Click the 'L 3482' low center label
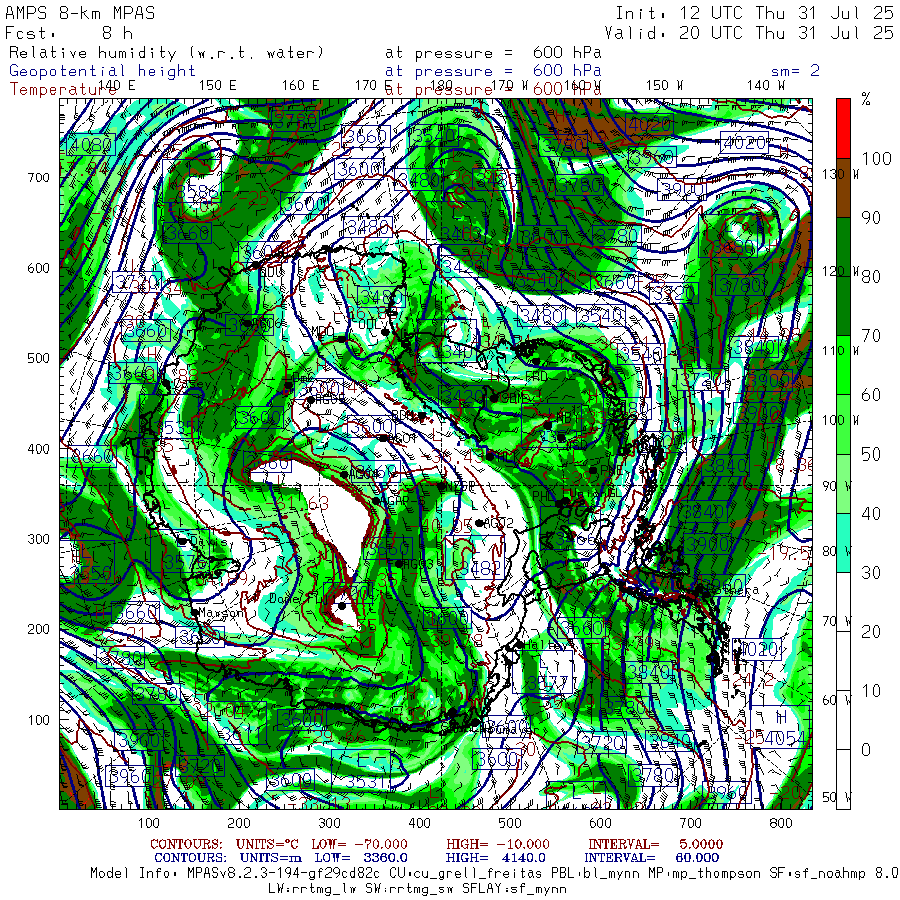Screen dimensions: 900x900 [x=474, y=557]
